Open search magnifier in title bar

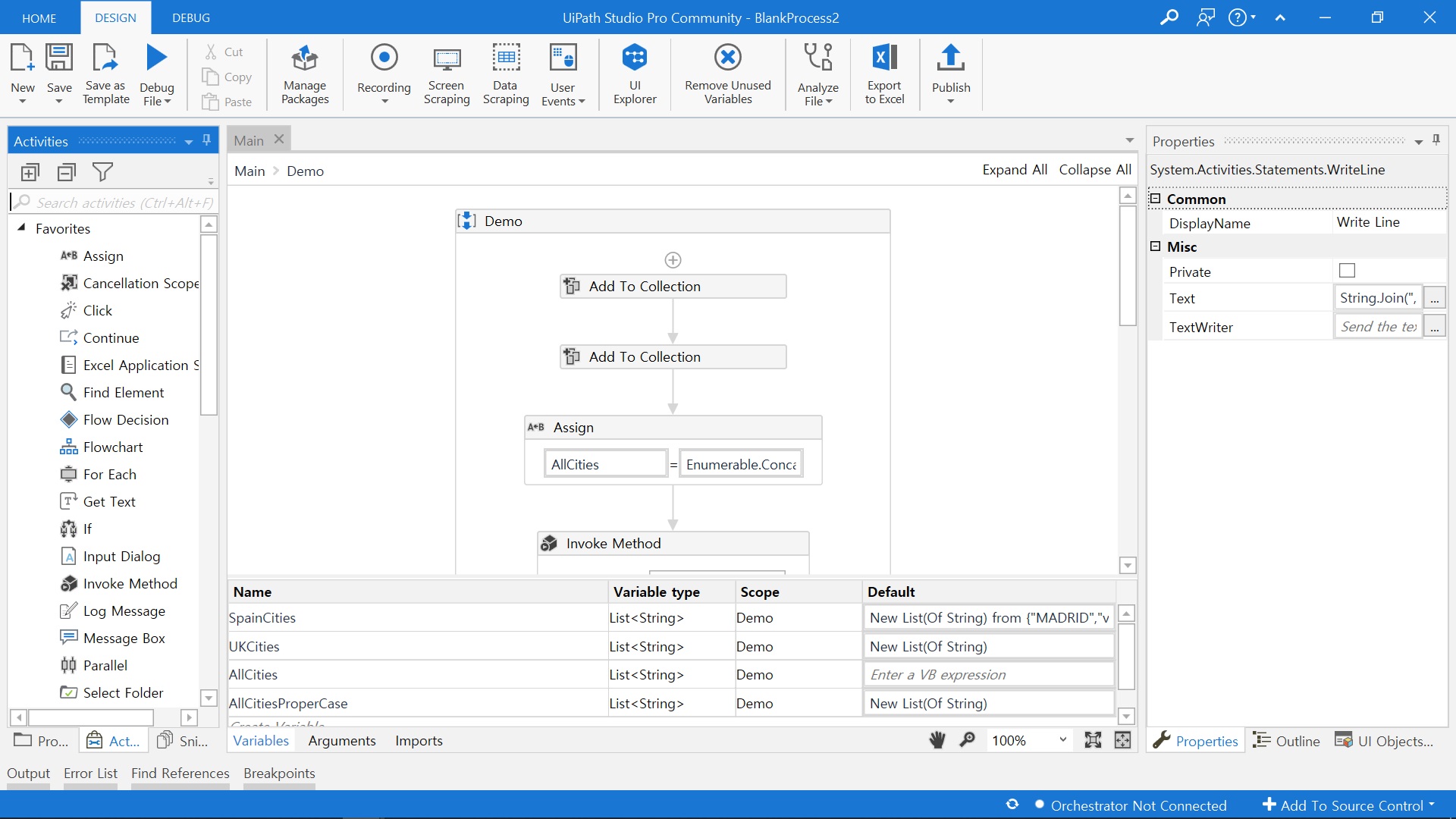tap(1169, 17)
